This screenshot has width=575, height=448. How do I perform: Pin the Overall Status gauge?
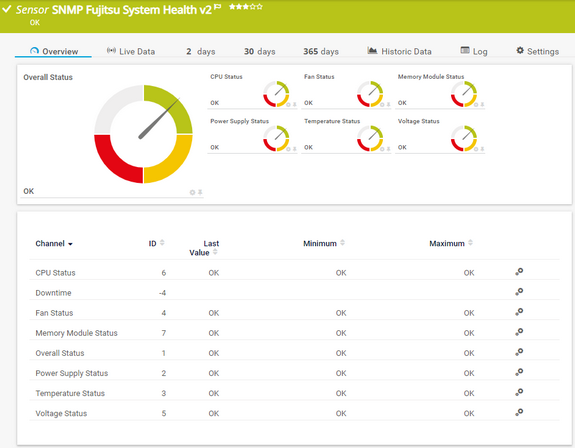(200, 192)
